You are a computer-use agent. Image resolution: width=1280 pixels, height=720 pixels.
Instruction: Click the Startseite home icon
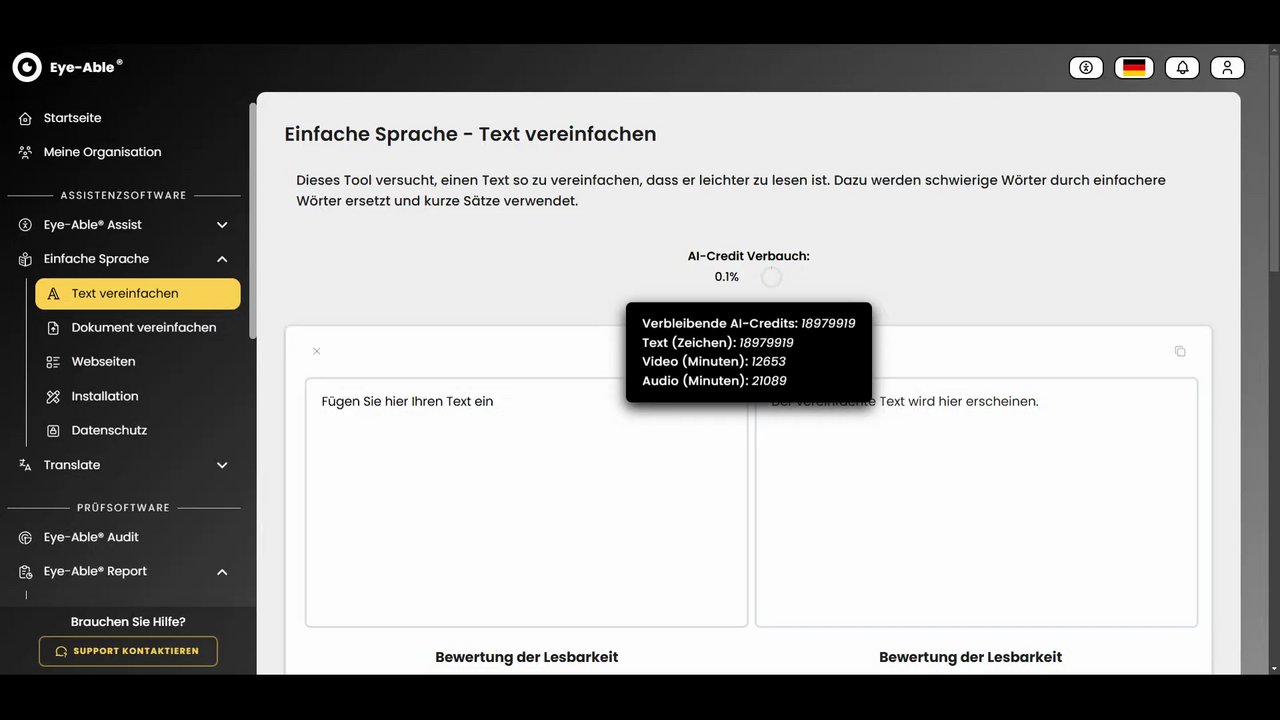pos(26,118)
